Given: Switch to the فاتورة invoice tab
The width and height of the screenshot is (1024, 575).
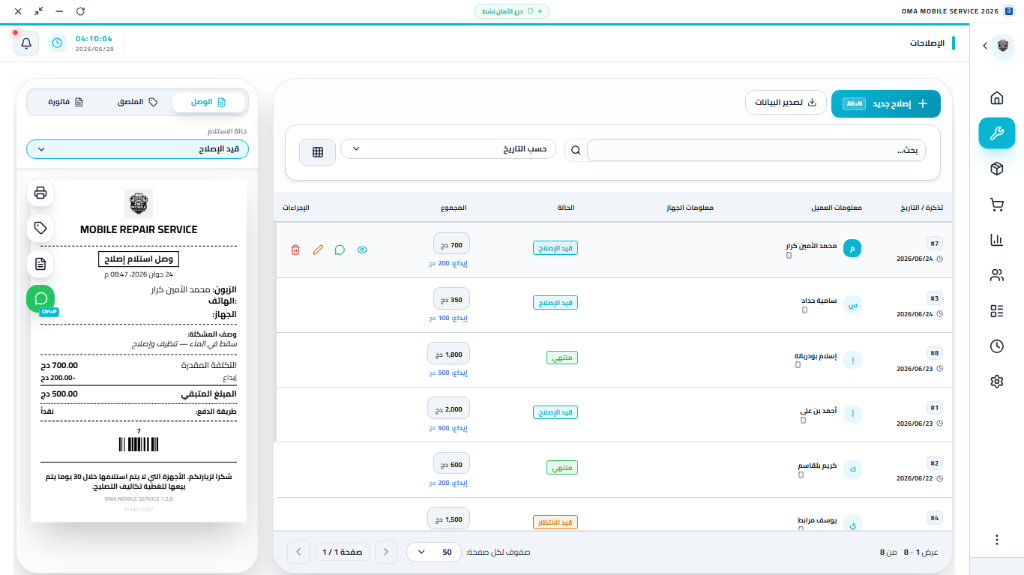Looking at the screenshot, I should (65, 102).
